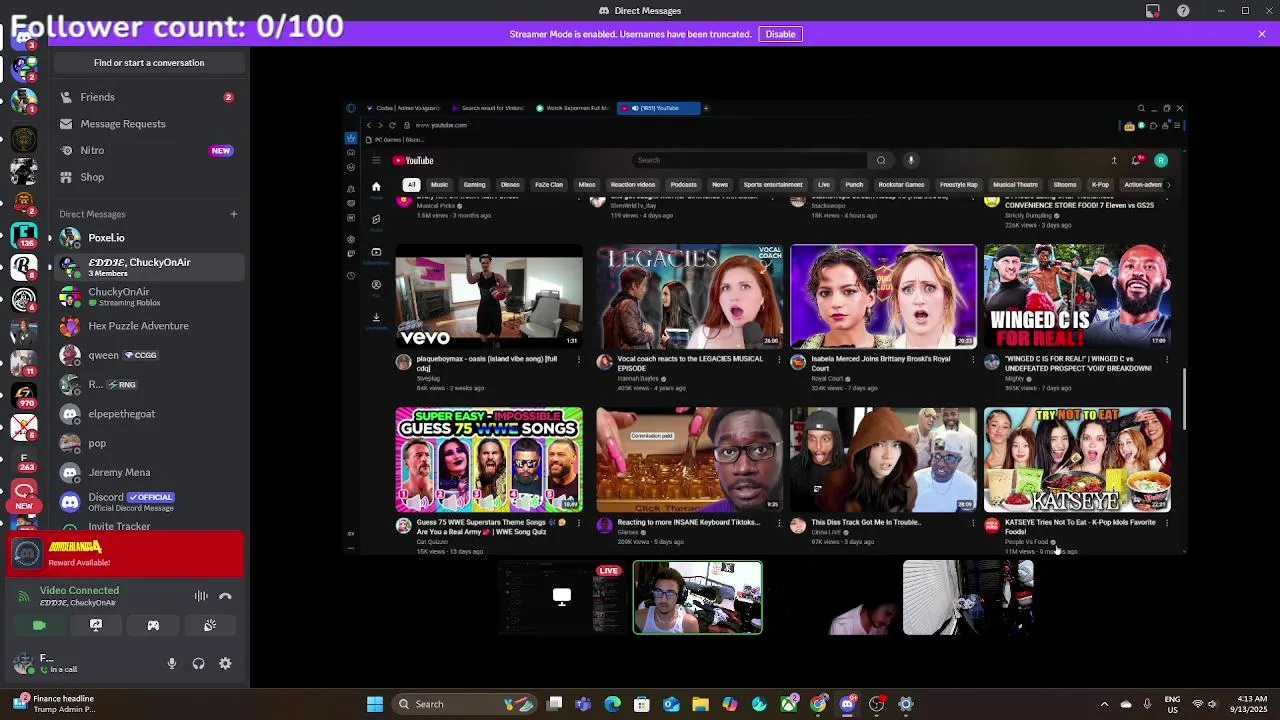Open the LEGACIES vocal coach video thumbnail
This screenshot has height=720, width=1280.
(689, 296)
